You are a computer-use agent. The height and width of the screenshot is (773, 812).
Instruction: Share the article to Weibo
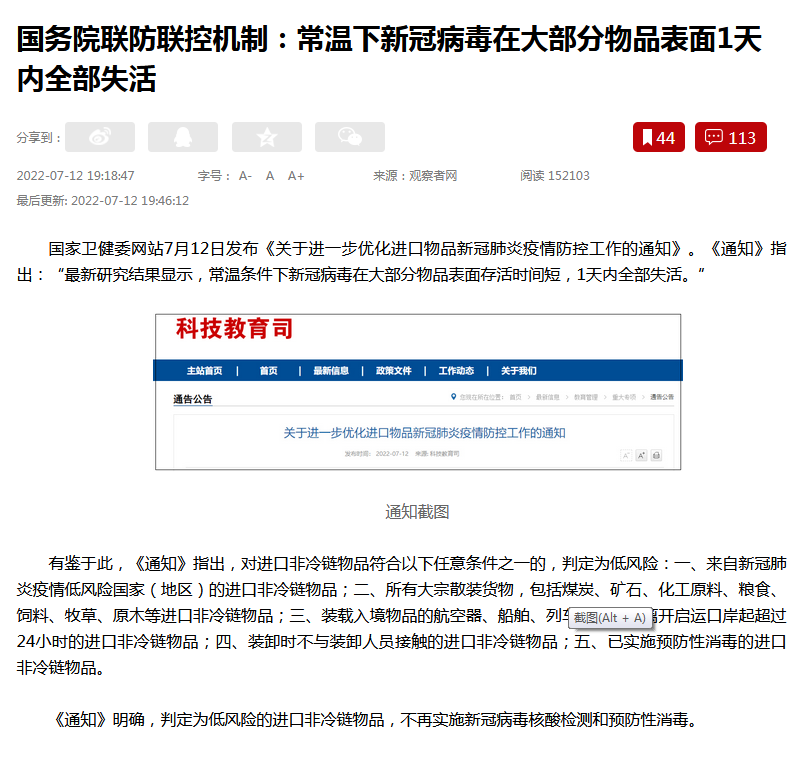pyautogui.click(x=100, y=137)
